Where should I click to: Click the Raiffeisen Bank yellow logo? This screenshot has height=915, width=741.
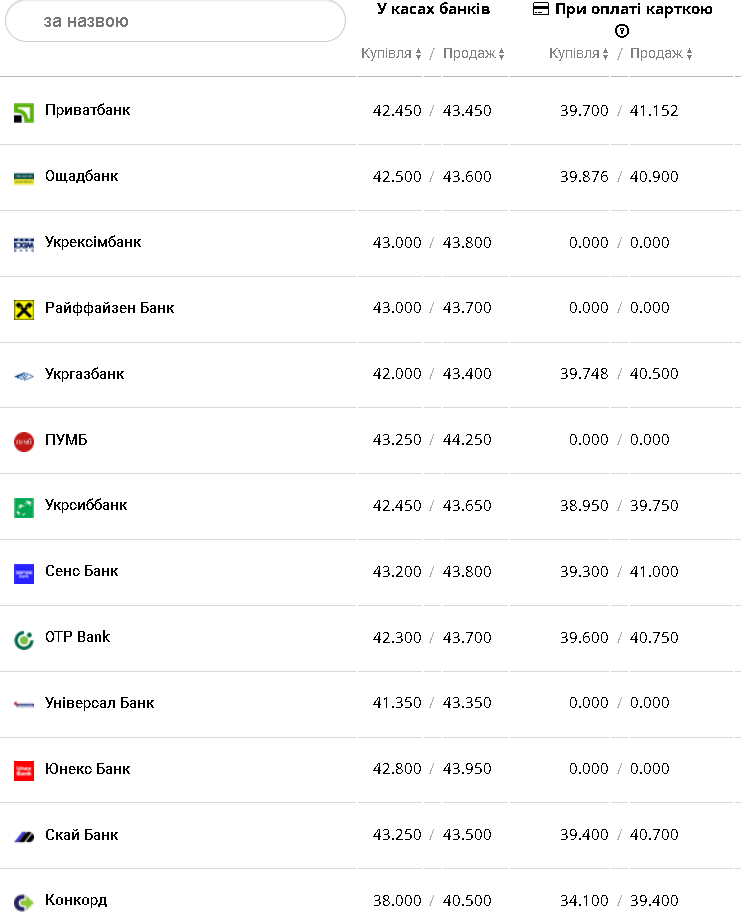click(24, 309)
